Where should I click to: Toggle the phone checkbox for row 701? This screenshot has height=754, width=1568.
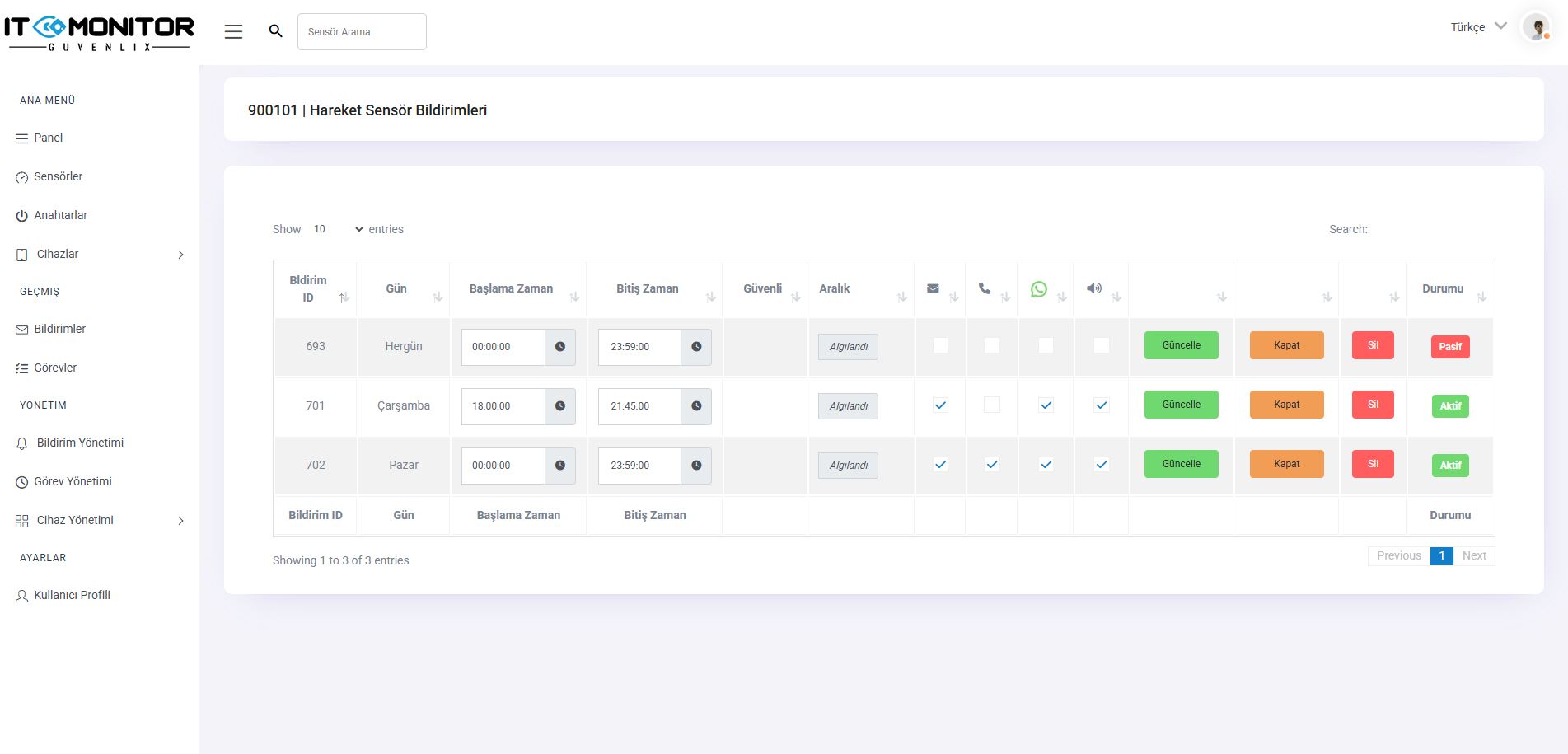tap(992, 405)
